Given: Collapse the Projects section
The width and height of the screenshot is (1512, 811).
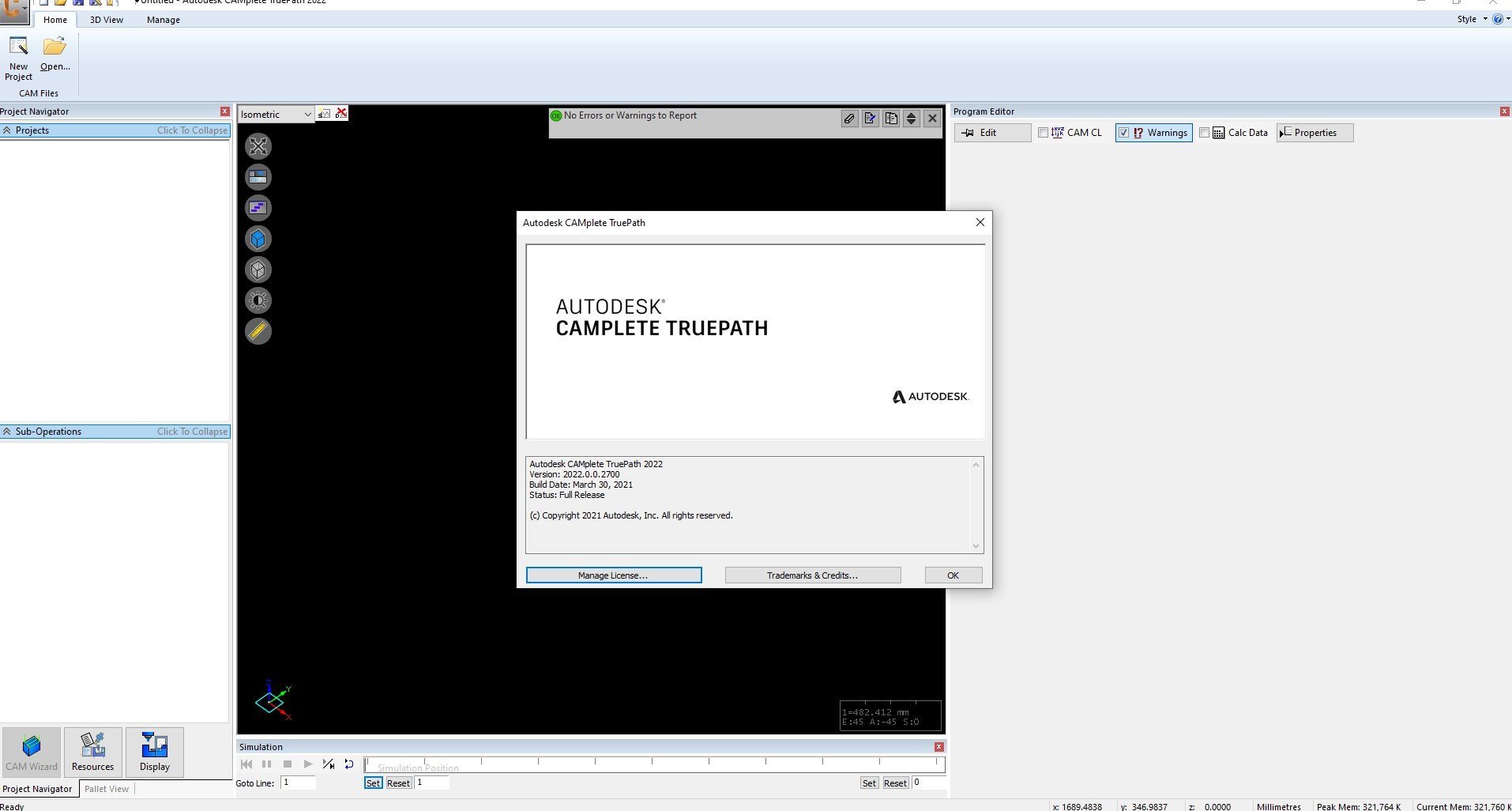Looking at the screenshot, I should [x=115, y=130].
